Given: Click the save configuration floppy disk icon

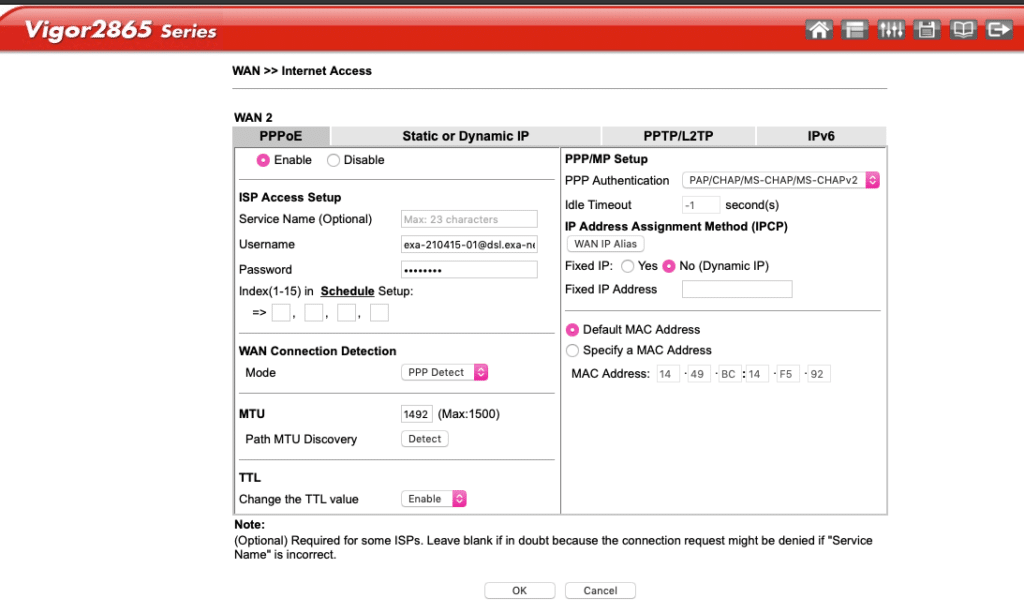Looking at the screenshot, I should 926,30.
